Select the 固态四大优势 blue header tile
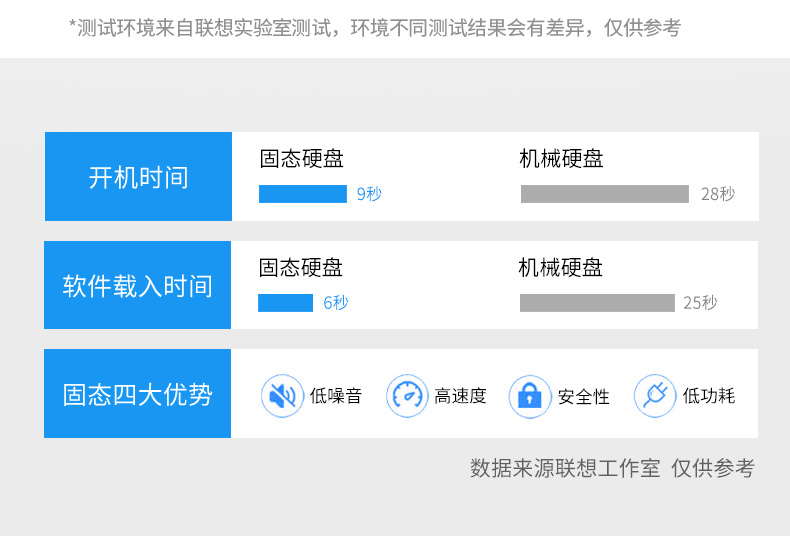790x536 pixels. 138,393
